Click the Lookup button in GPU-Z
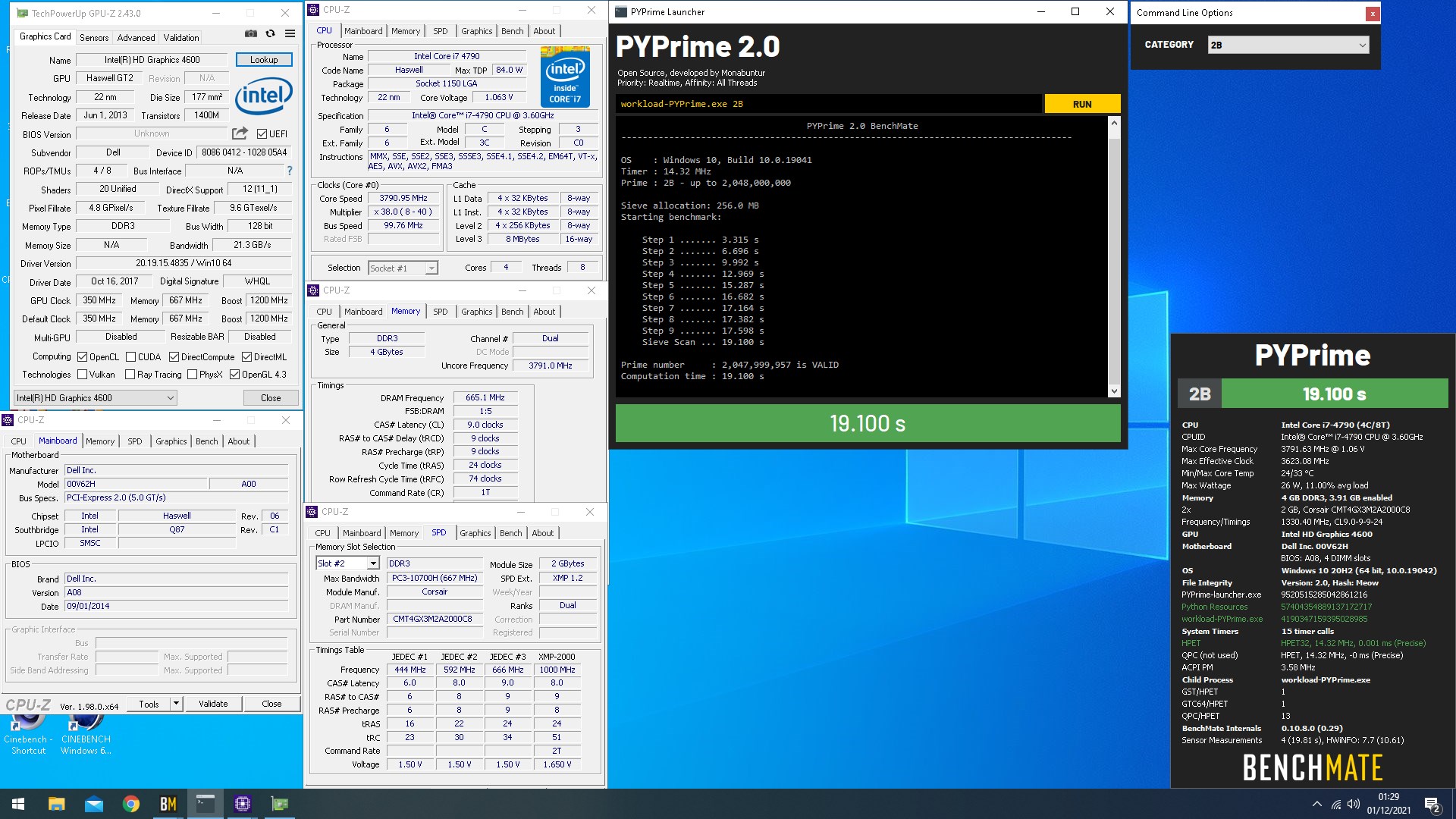Viewport: 1456px width, 819px height. (x=264, y=59)
